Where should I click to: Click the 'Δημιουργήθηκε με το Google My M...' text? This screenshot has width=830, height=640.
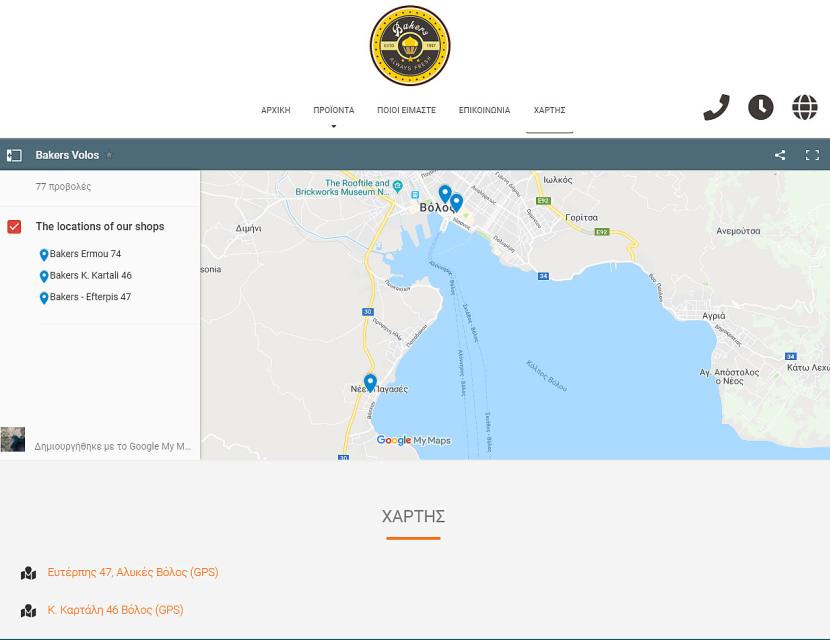pyautogui.click(x=113, y=446)
